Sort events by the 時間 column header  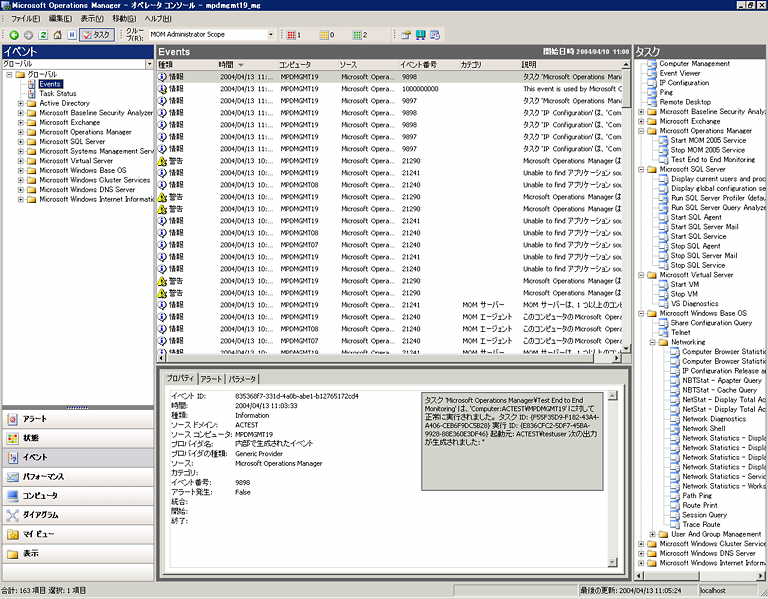click(247, 65)
